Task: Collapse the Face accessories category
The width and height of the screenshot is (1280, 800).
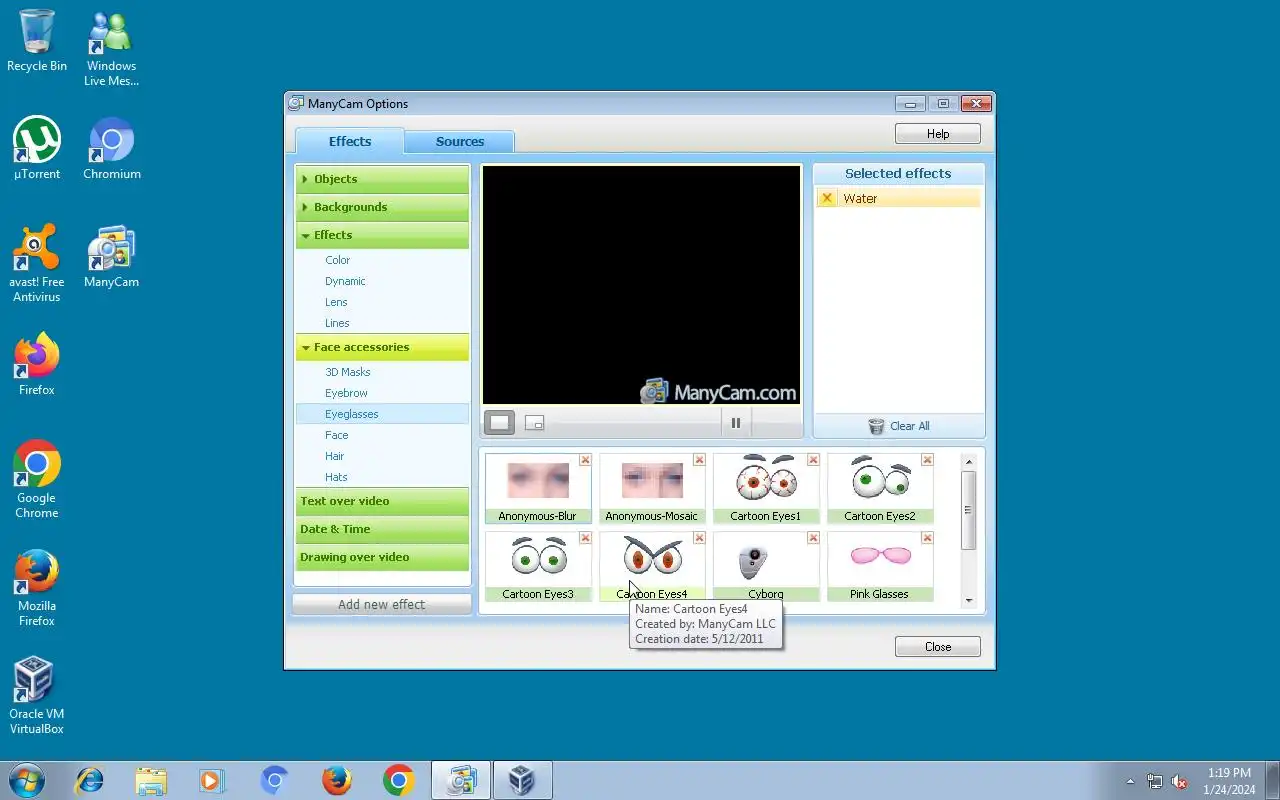Action: (x=382, y=347)
